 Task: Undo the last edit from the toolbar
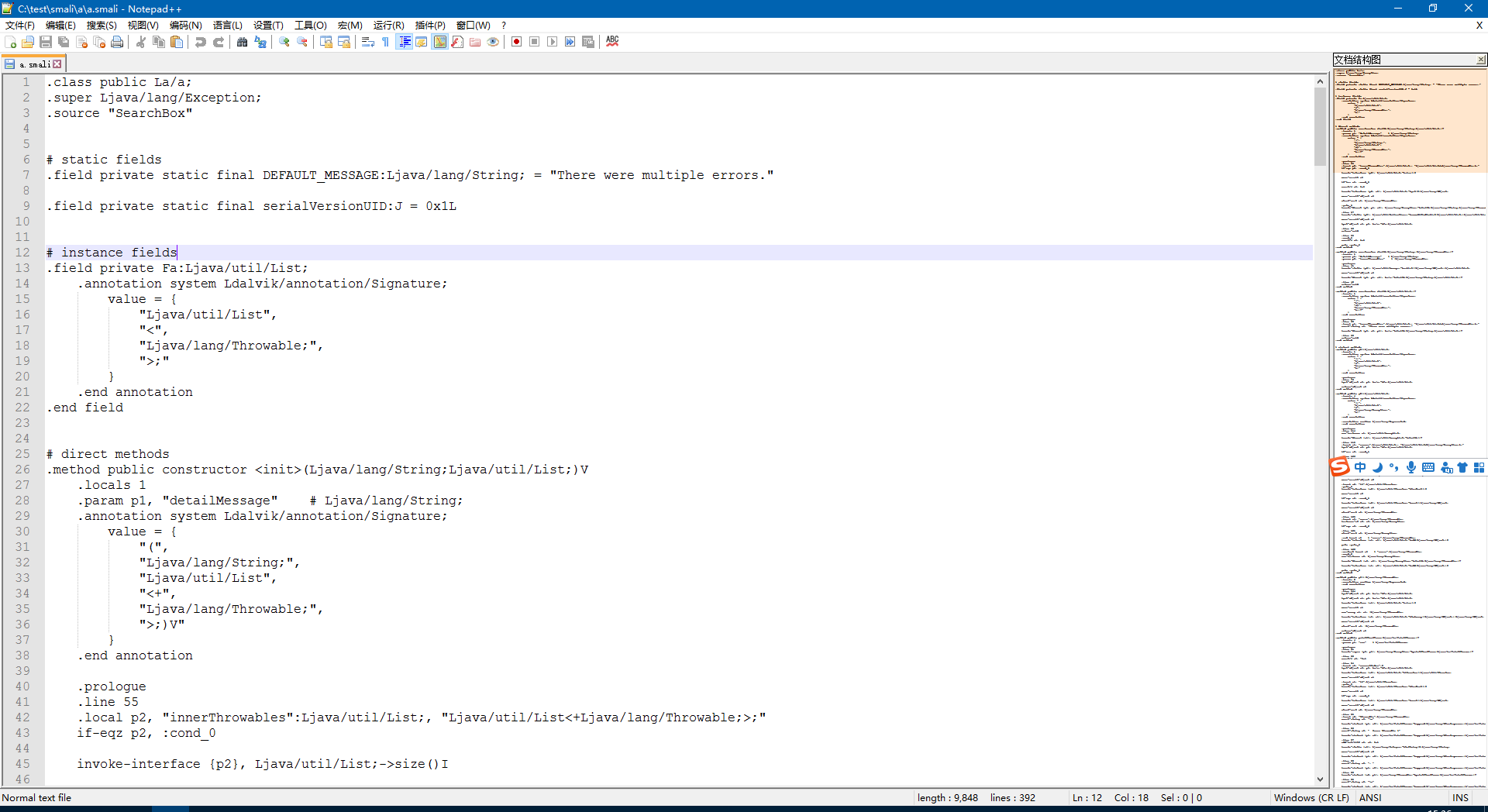pos(200,42)
